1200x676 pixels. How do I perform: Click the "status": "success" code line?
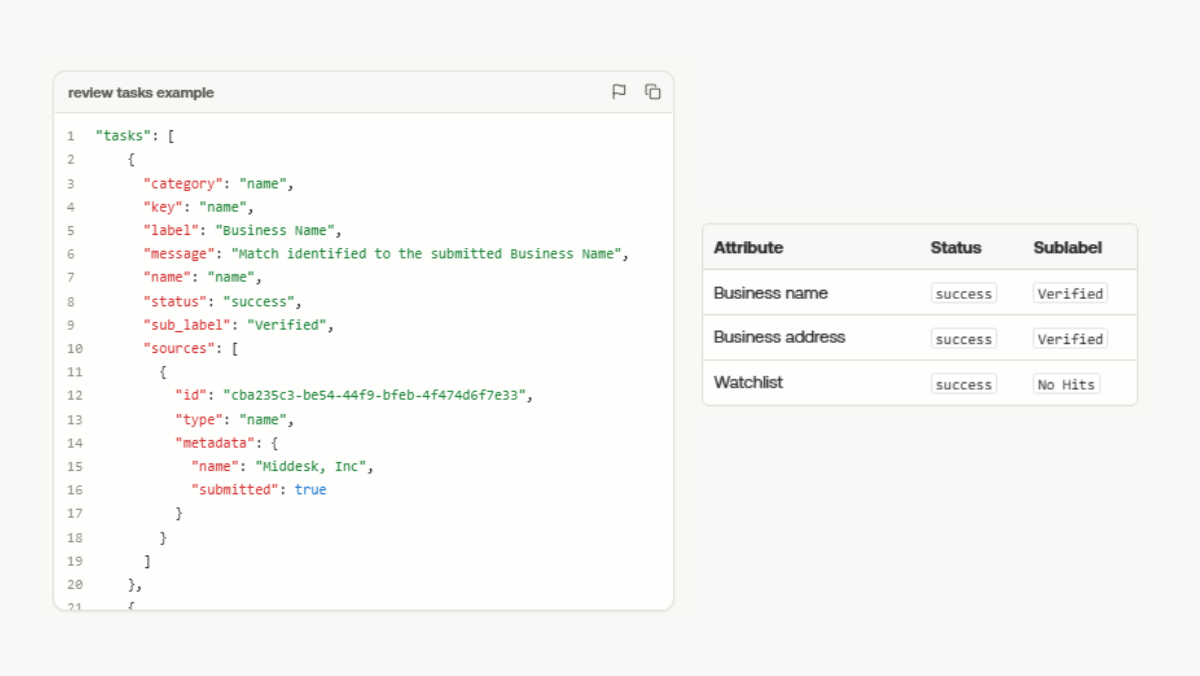click(222, 301)
